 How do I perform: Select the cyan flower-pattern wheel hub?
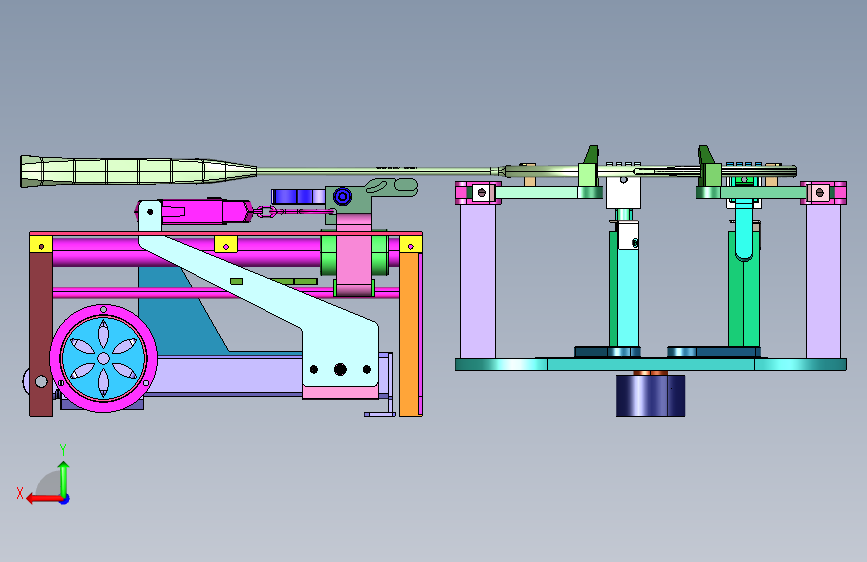[103, 358]
